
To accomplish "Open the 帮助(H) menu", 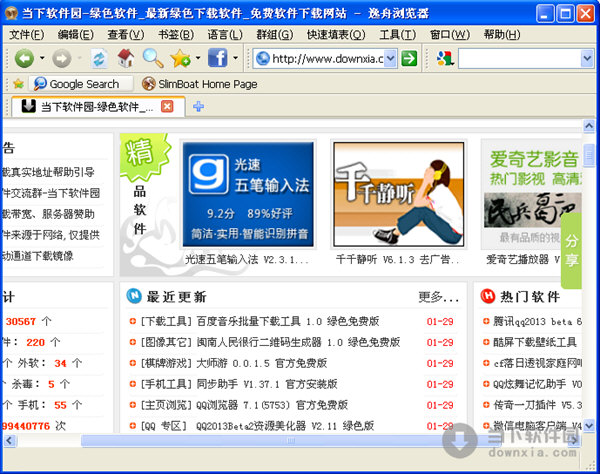I will 502,35.
